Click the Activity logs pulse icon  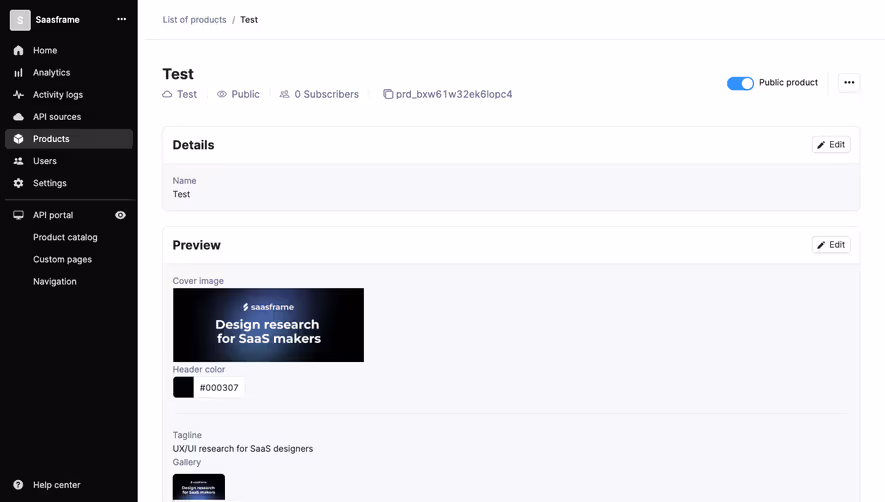click(x=19, y=94)
